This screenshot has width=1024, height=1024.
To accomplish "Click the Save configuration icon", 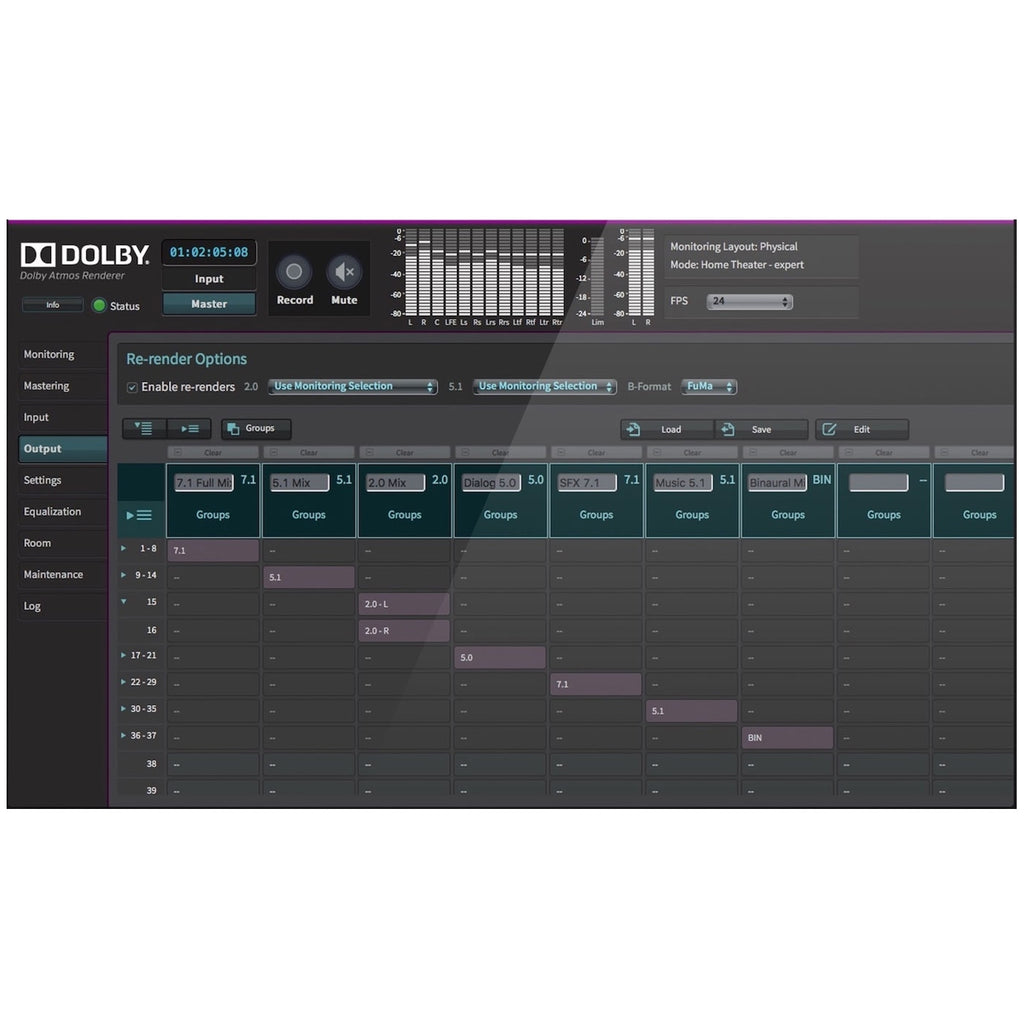I will coord(728,429).
